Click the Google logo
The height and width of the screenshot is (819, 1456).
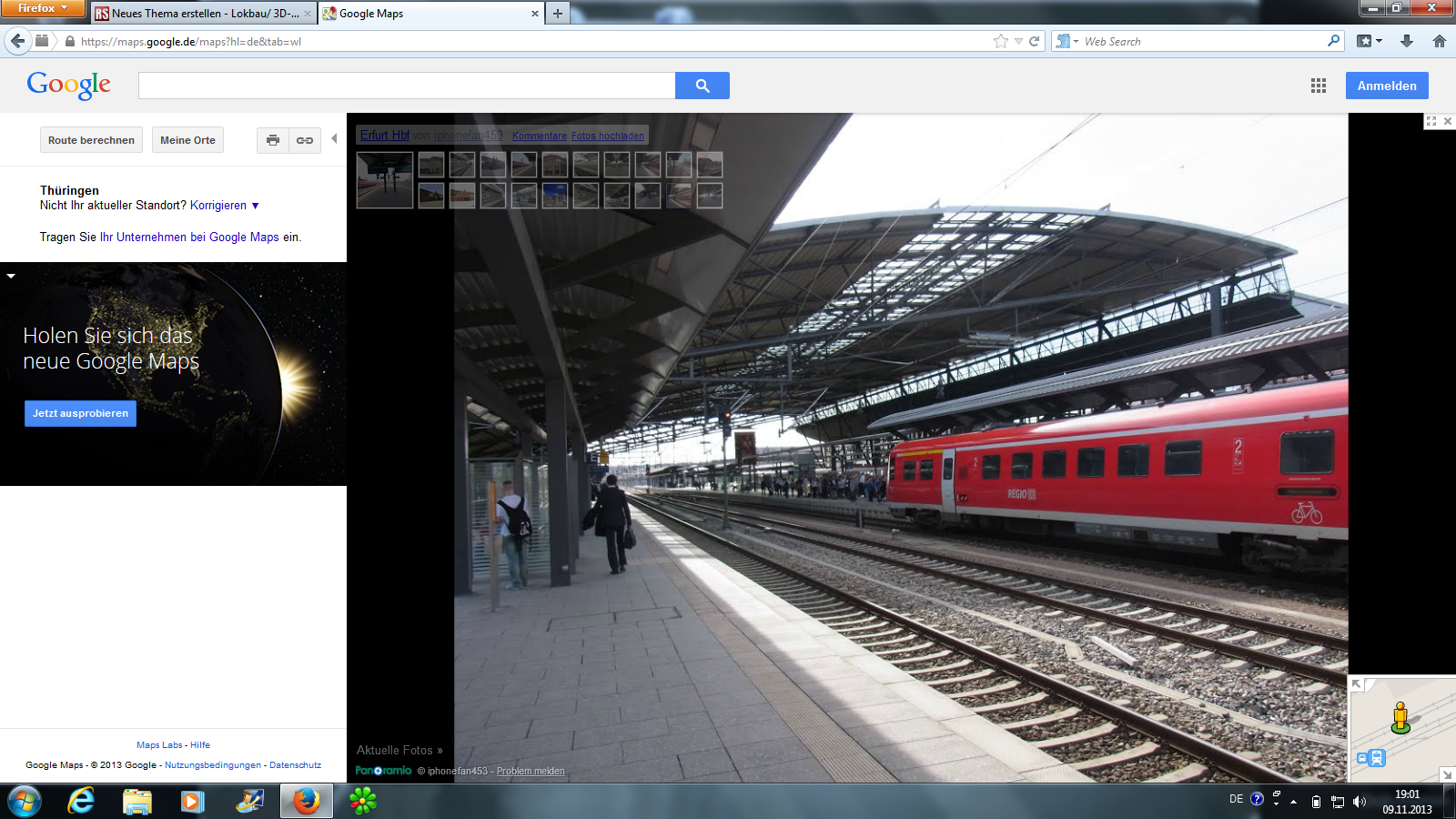69,85
